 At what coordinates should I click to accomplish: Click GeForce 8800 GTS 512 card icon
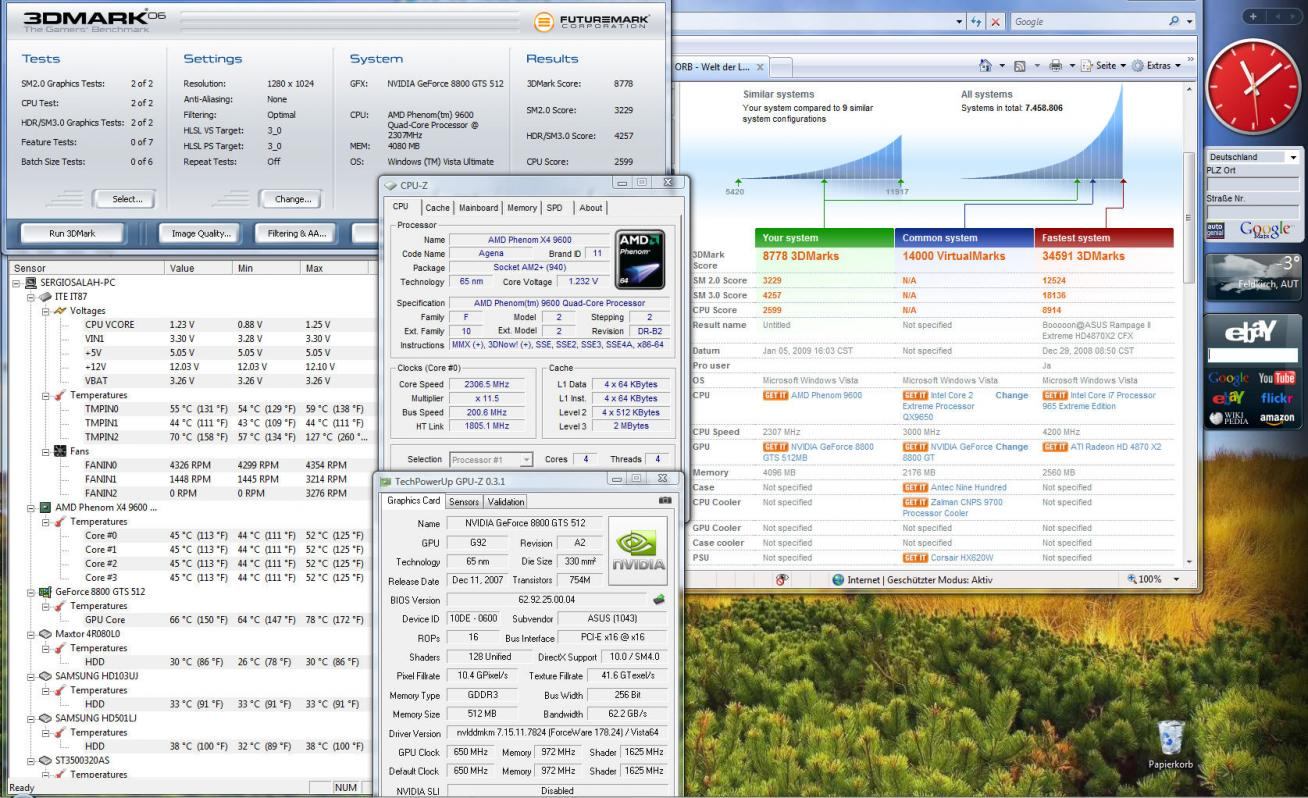tap(43, 591)
